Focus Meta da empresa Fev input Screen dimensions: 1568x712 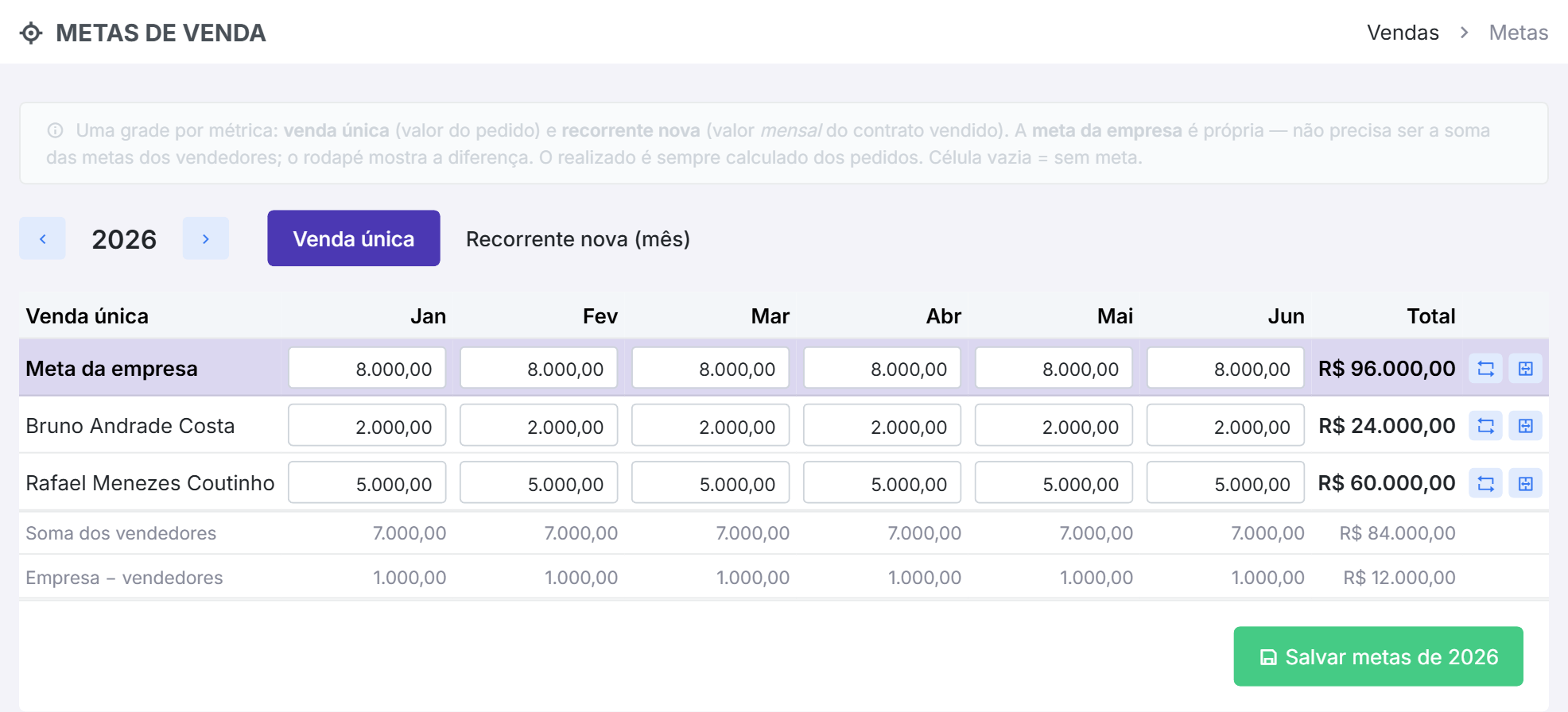point(539,368)
